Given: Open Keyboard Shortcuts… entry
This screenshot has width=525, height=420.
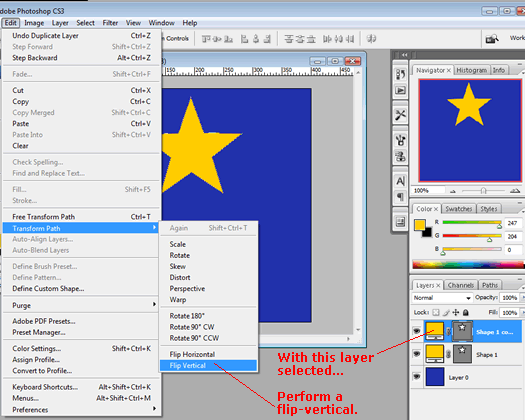Looking at the screenshot, I should (81, 387).
